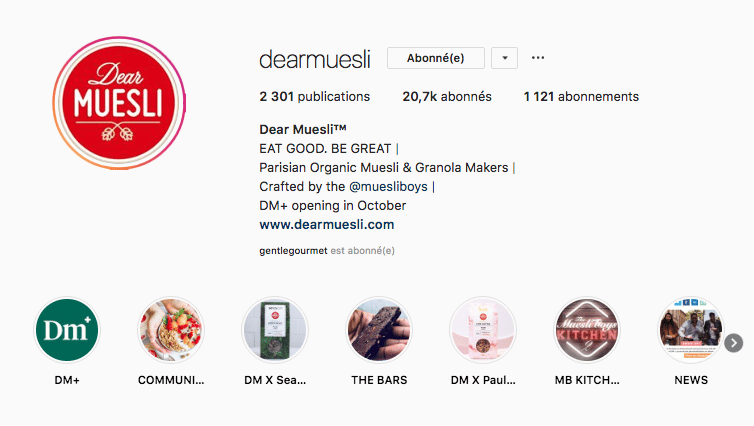View the 20,7k abonnés followers list
The width and height of the screenshot is (754, 426).
click(447, 97)
